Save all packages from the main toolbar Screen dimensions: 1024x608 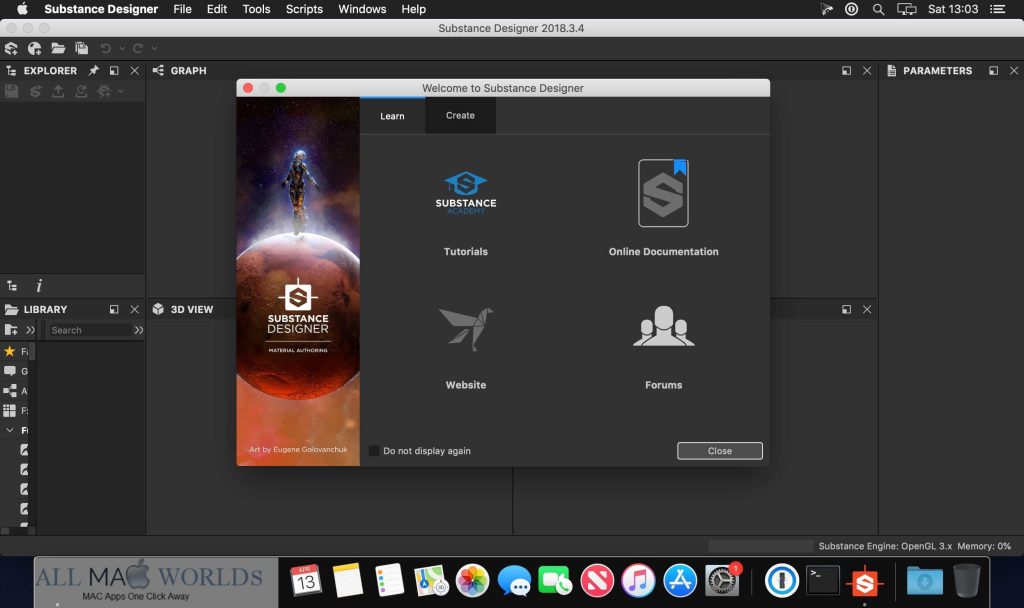(82, 48)
